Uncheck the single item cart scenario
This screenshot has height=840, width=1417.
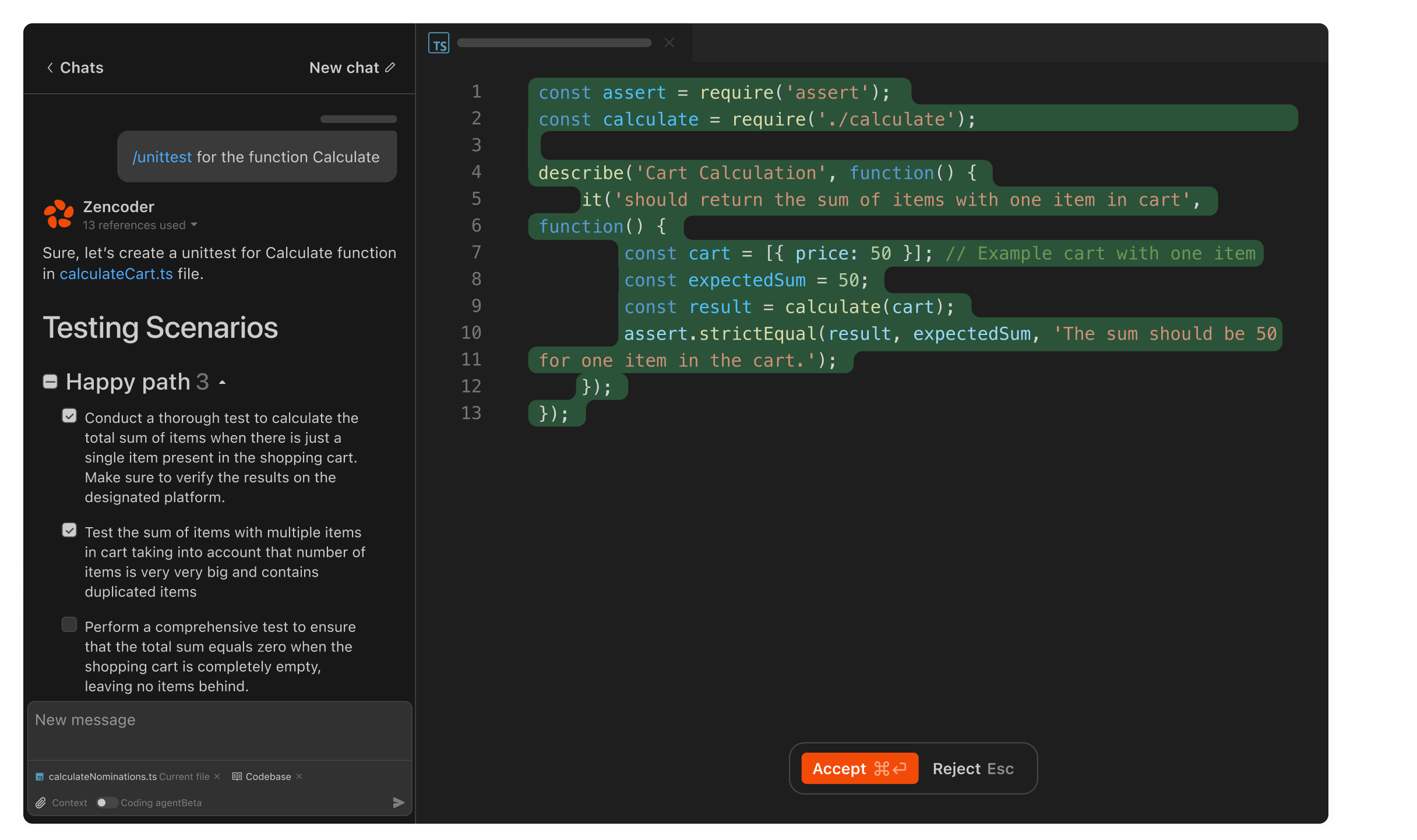[x=69, y=416]
